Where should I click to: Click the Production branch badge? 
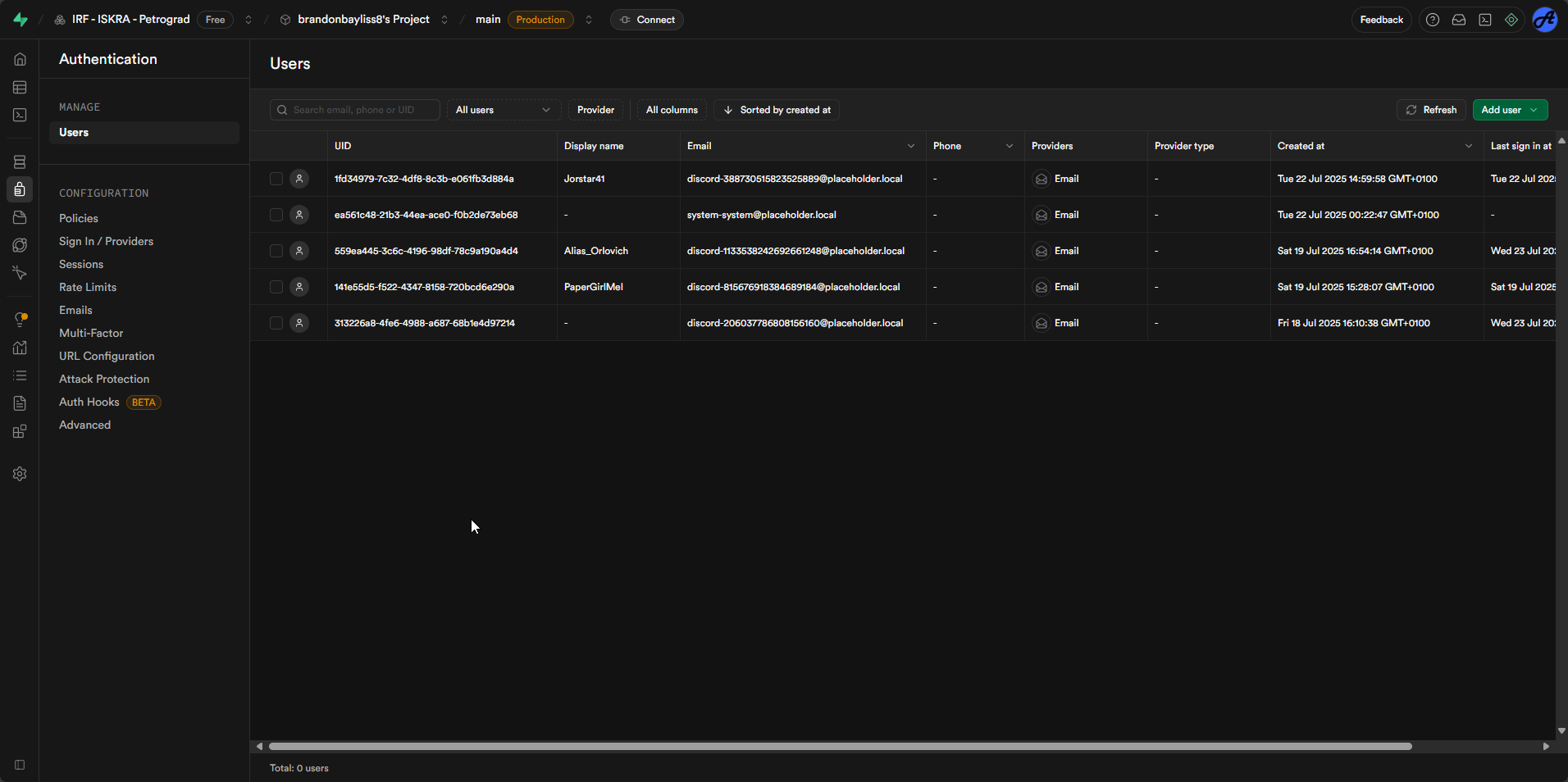coord(540,20)
